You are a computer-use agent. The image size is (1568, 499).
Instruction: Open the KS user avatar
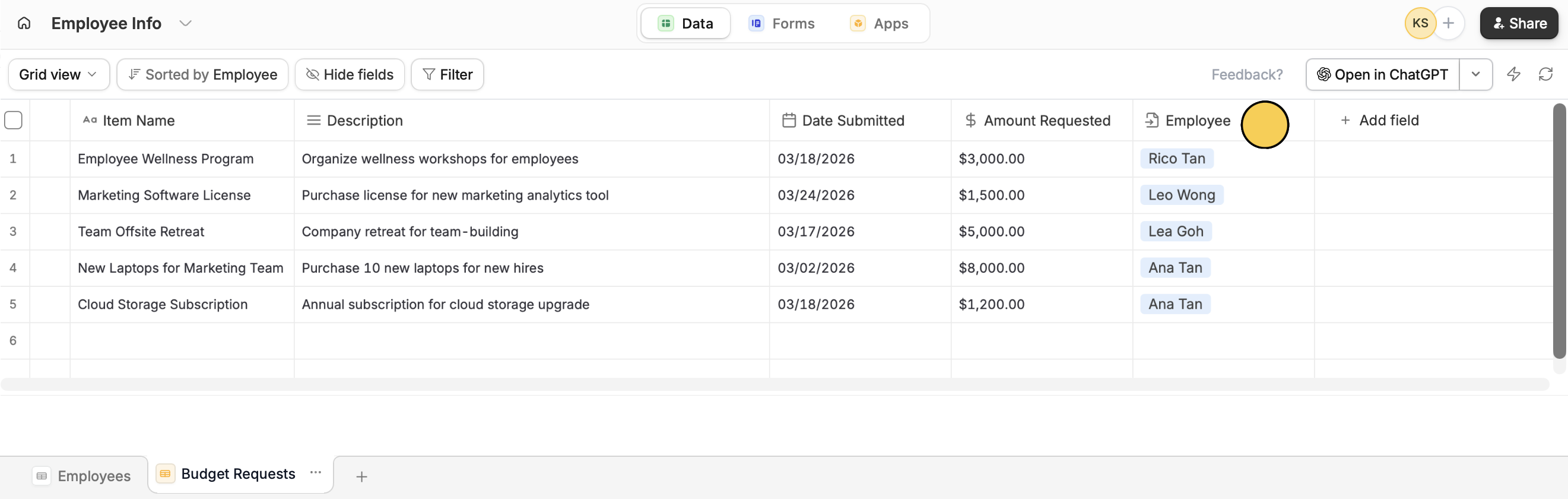point(1420,23)
